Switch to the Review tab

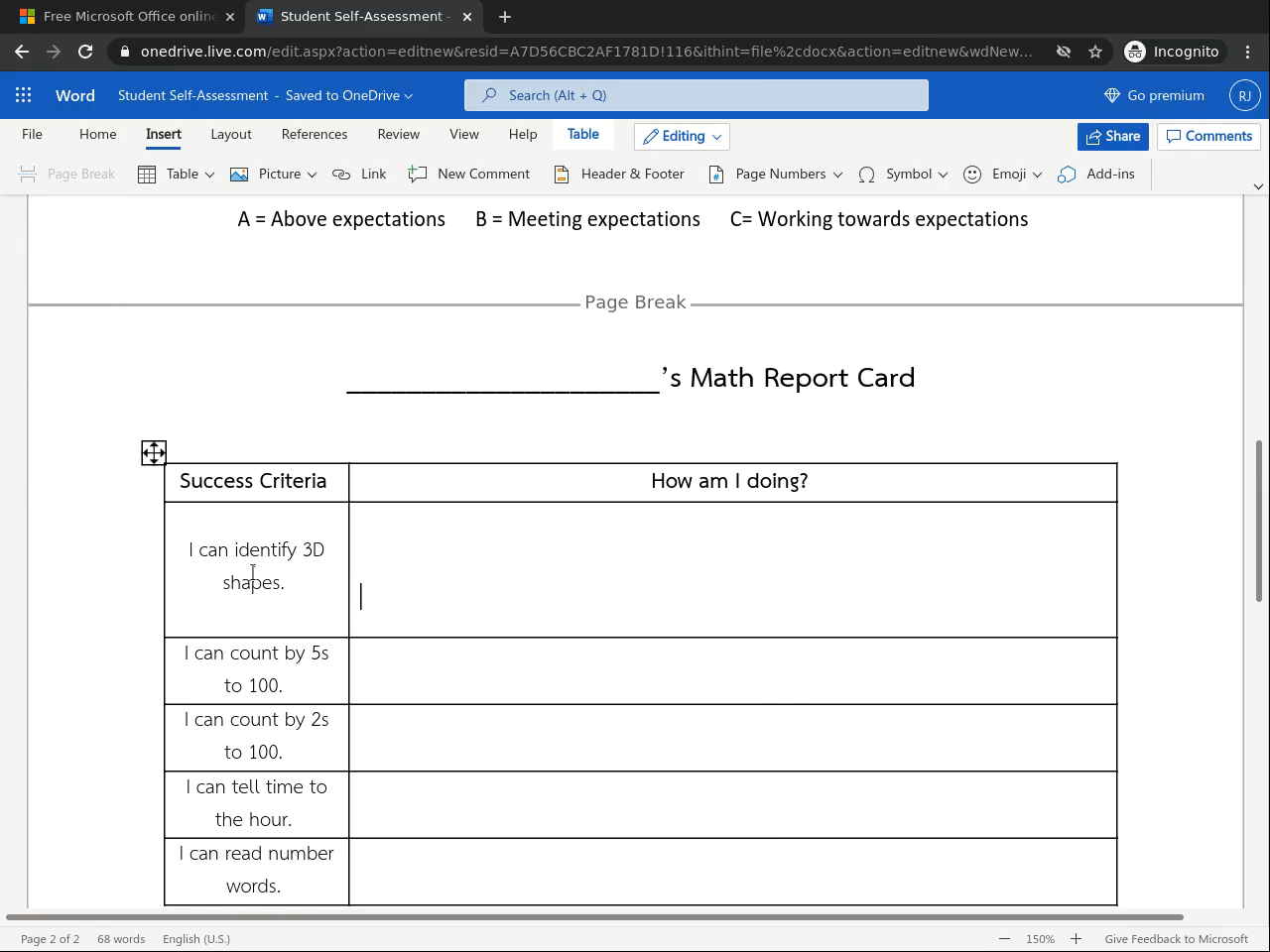[x=399, y=135]
